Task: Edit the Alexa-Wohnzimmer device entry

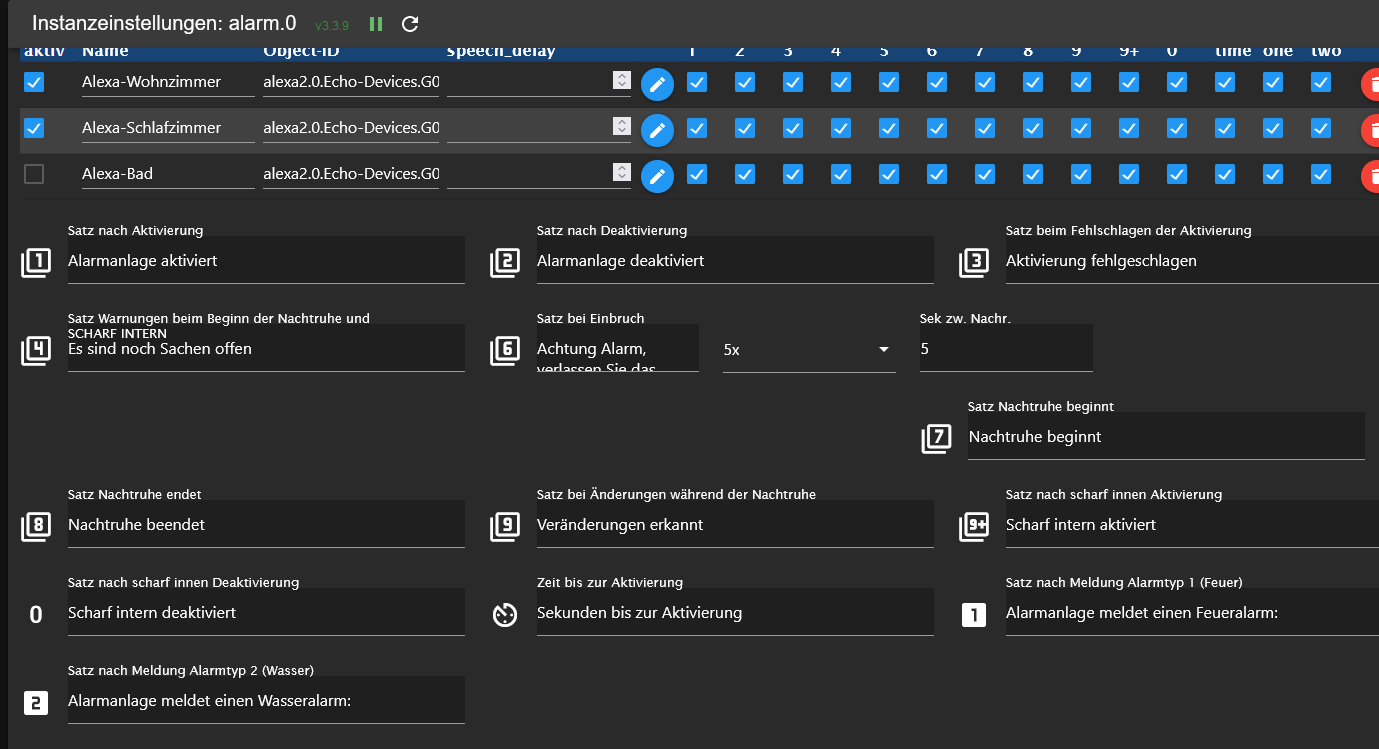Action: (x=657, y=85)
